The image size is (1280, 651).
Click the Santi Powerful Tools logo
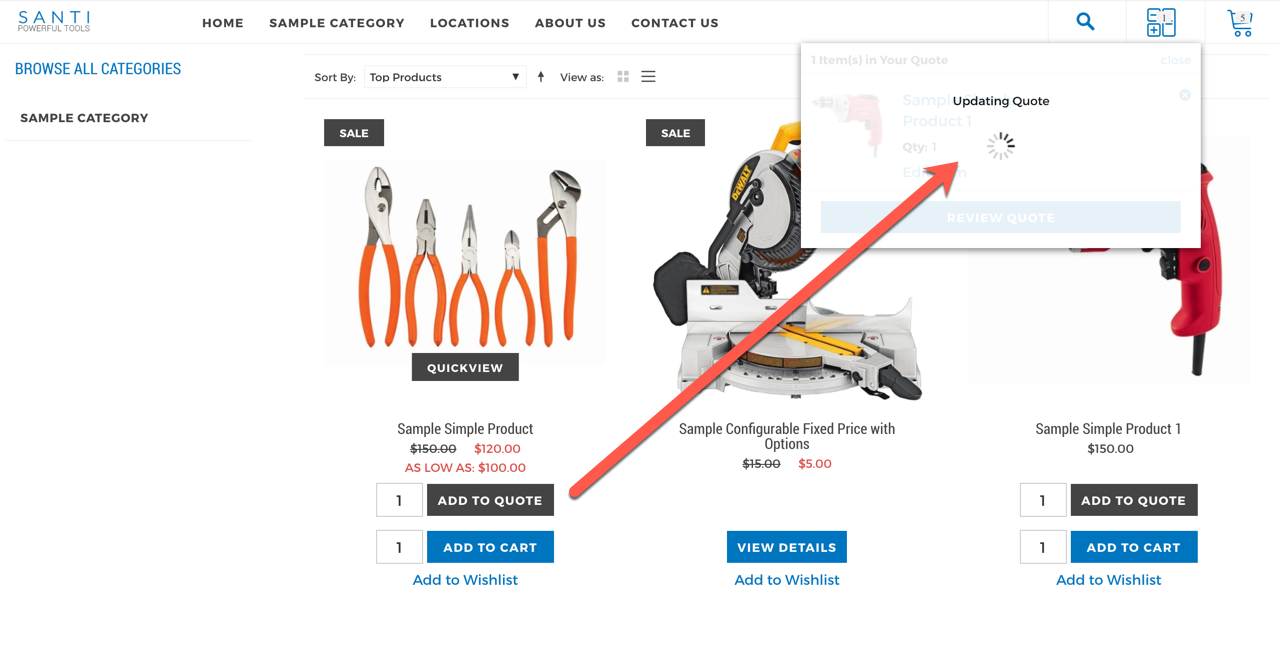(x=54, y=21)
